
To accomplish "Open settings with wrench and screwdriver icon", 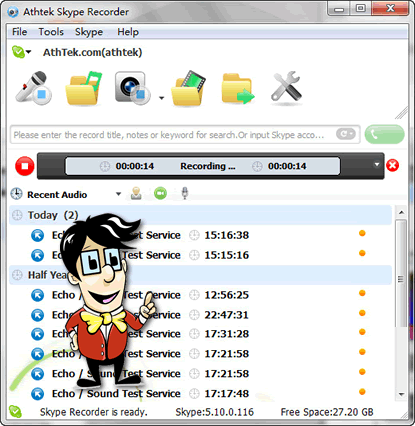I will click(286, 87).
